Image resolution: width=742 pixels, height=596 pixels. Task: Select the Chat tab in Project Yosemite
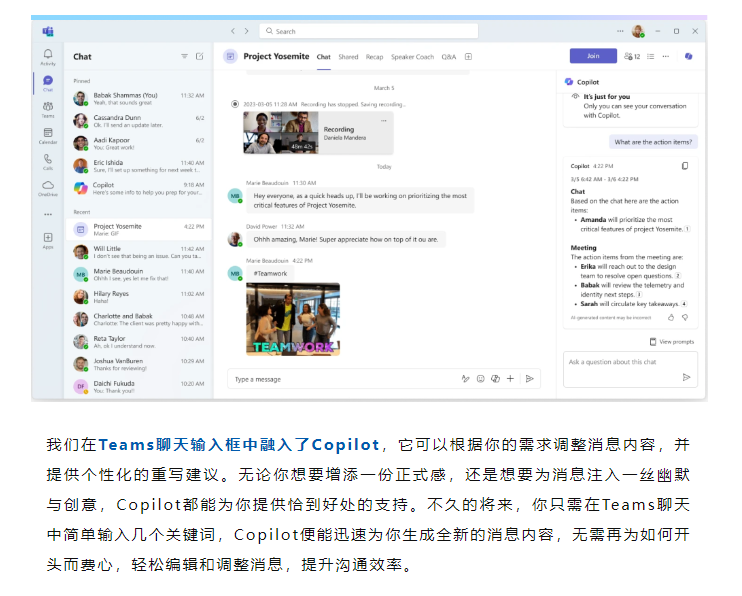click(324, 57)
